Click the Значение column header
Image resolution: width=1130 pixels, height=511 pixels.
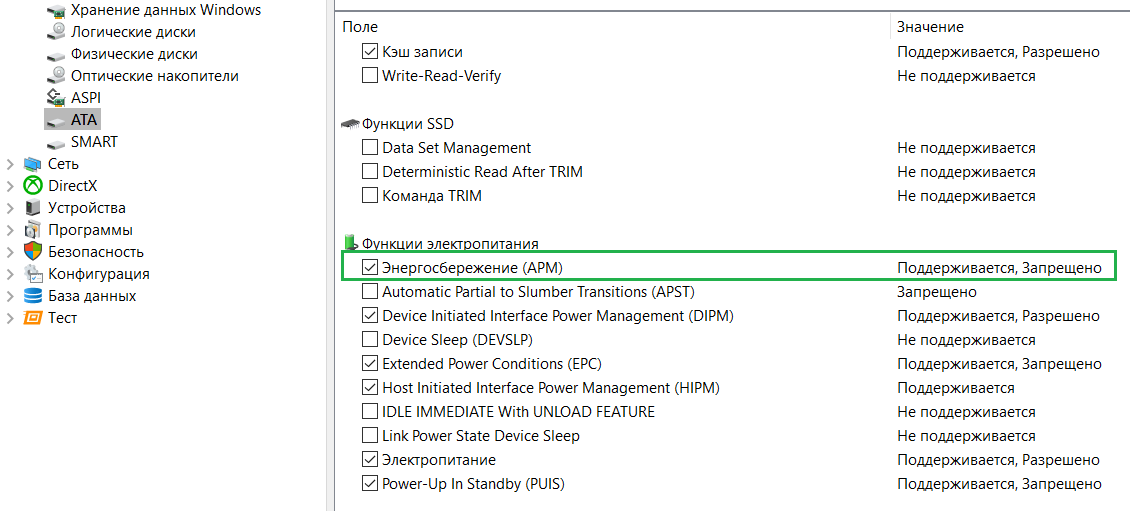coord(930,27)
